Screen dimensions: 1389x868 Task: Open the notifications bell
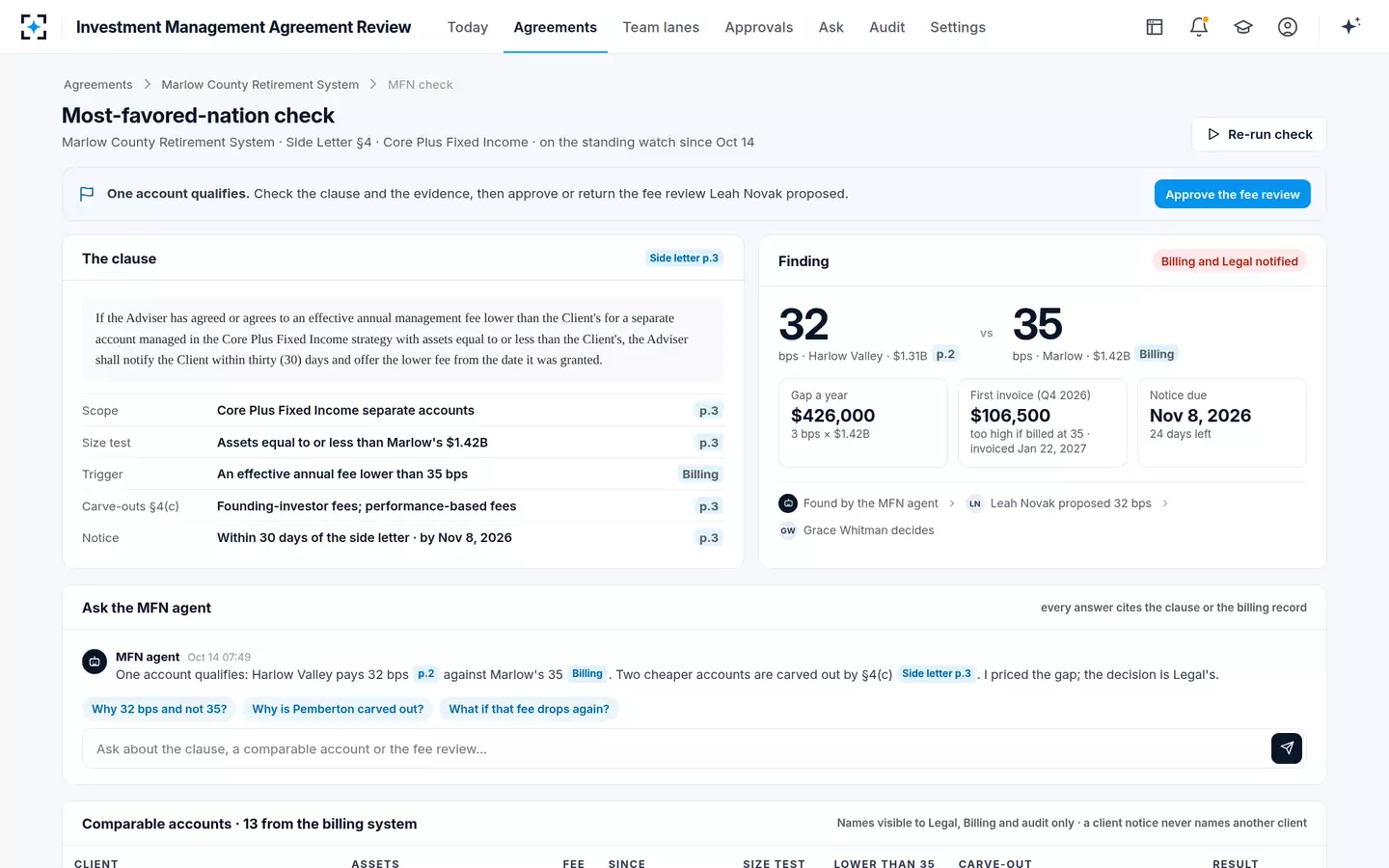coord(1199,27)
